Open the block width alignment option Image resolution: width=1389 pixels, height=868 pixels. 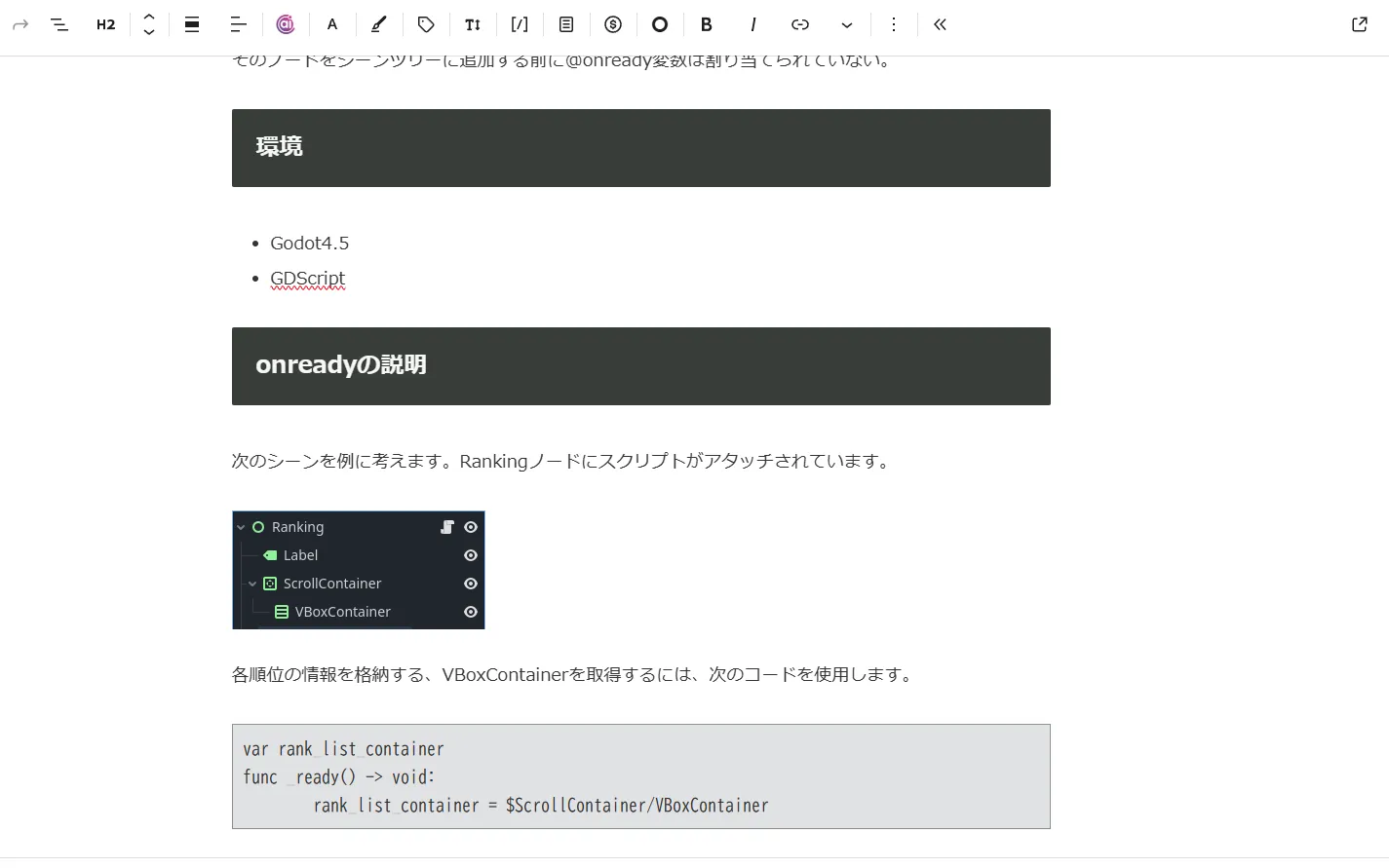tap(192, 24)
